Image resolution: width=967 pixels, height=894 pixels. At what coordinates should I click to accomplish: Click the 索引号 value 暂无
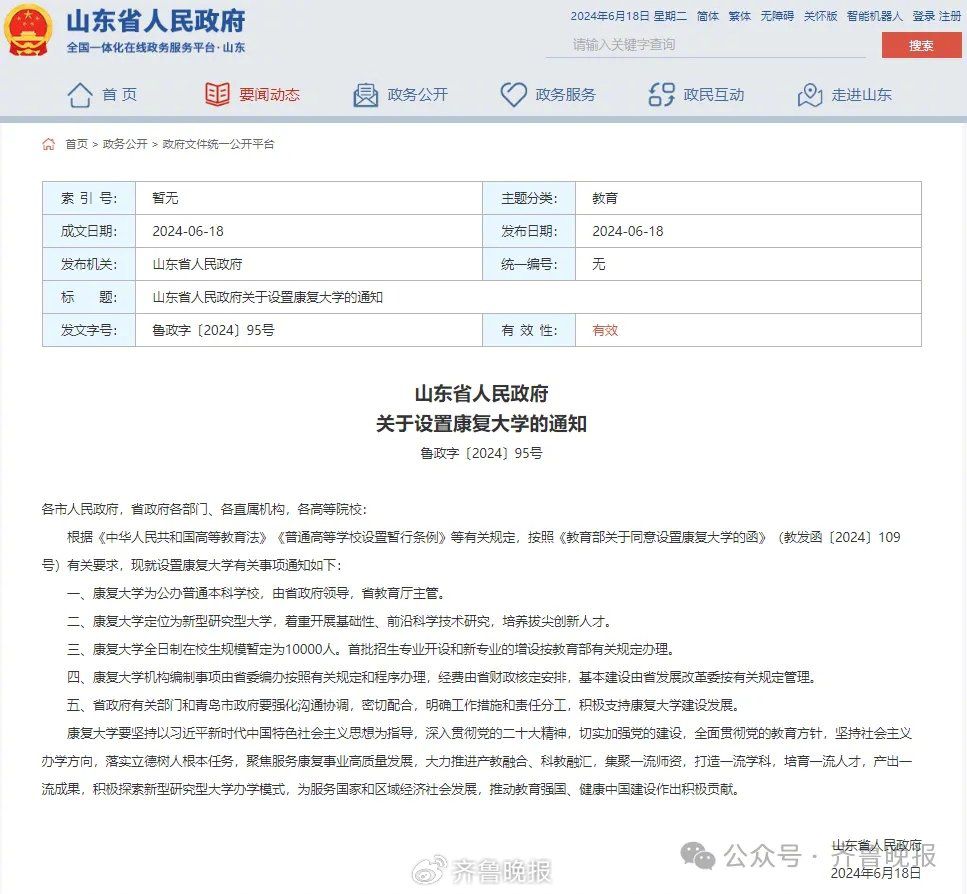[165, 198]
